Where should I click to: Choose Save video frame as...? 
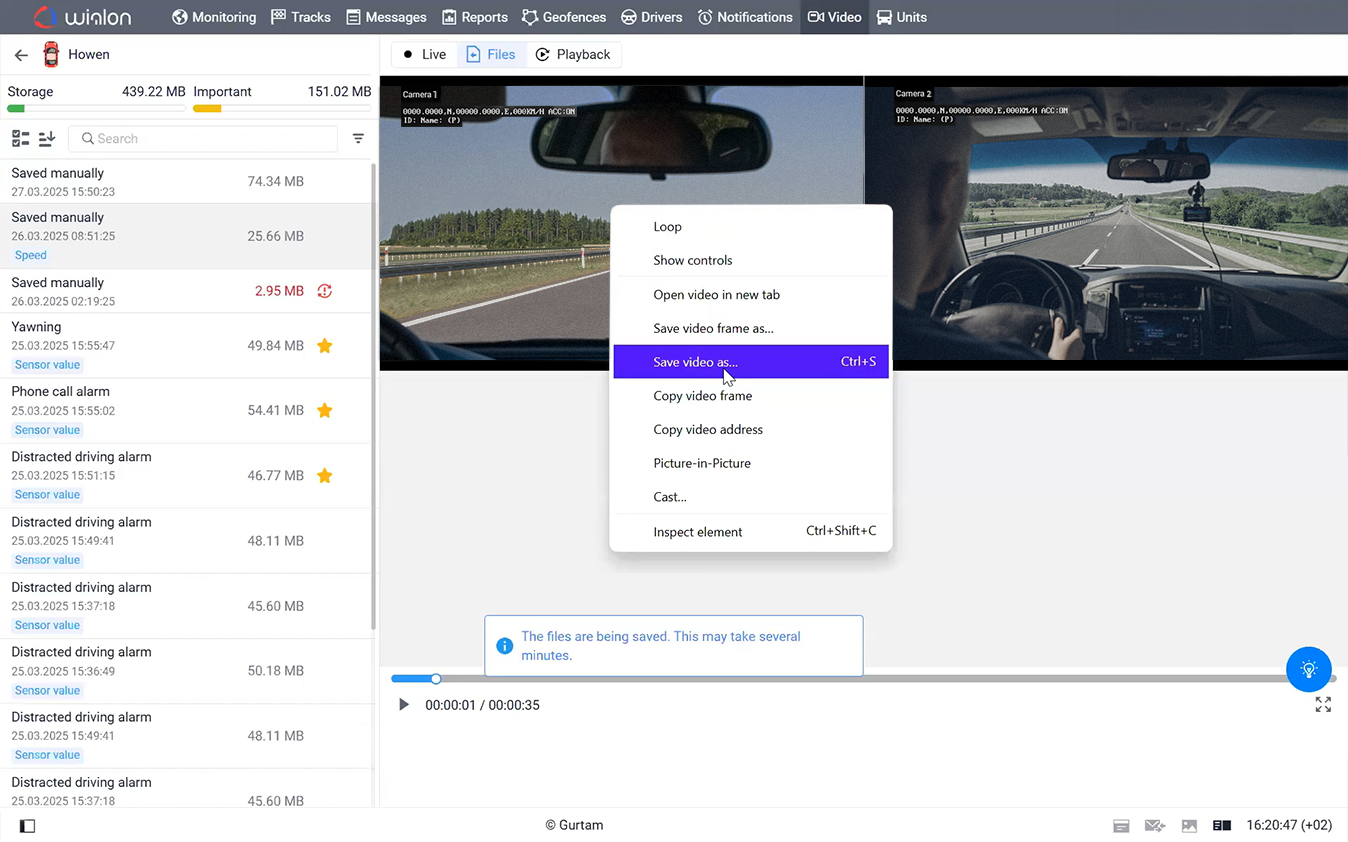pos(751,328)
